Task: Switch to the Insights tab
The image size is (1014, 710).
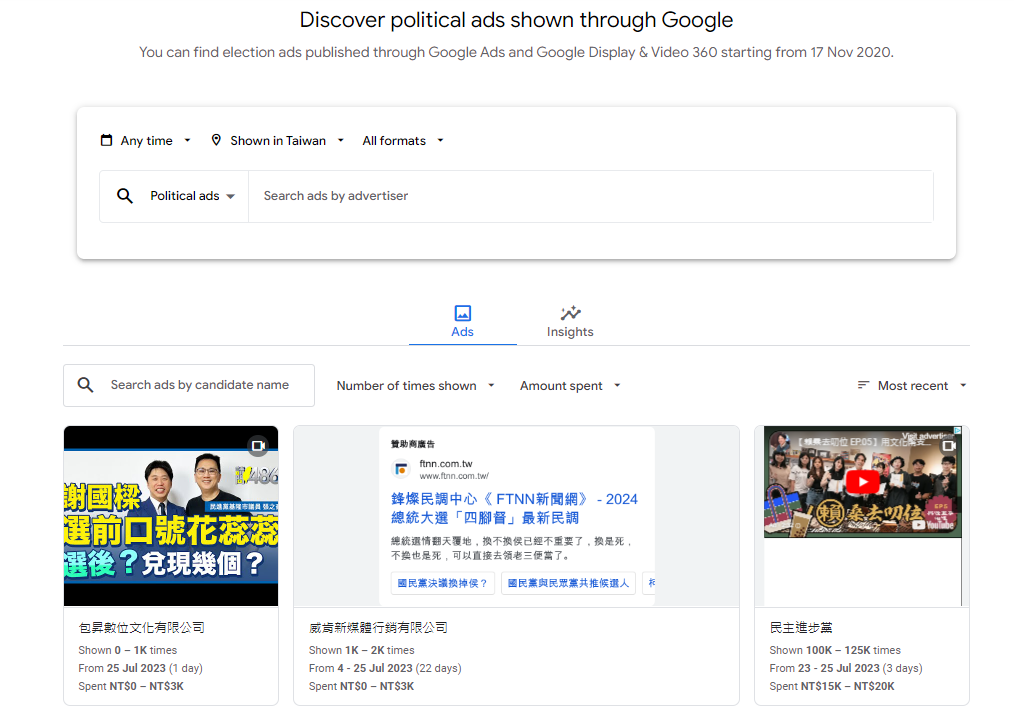Action: tap(570, 321)
